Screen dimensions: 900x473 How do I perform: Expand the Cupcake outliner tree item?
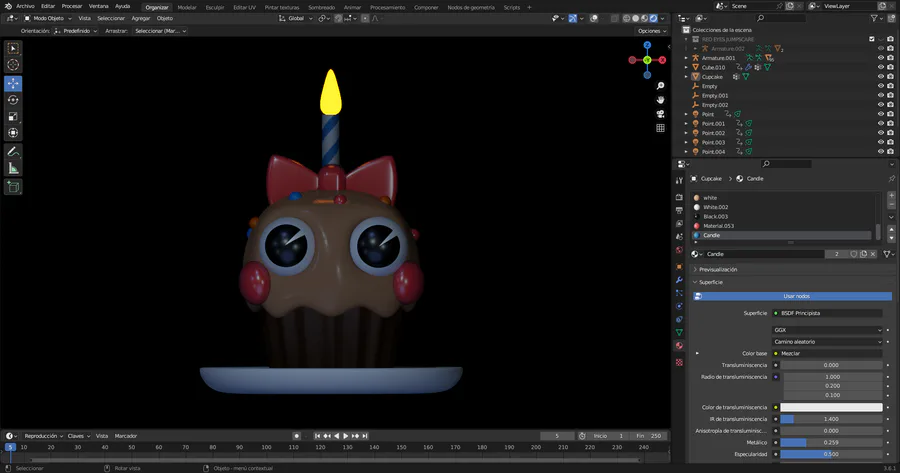tap(686, 76)
